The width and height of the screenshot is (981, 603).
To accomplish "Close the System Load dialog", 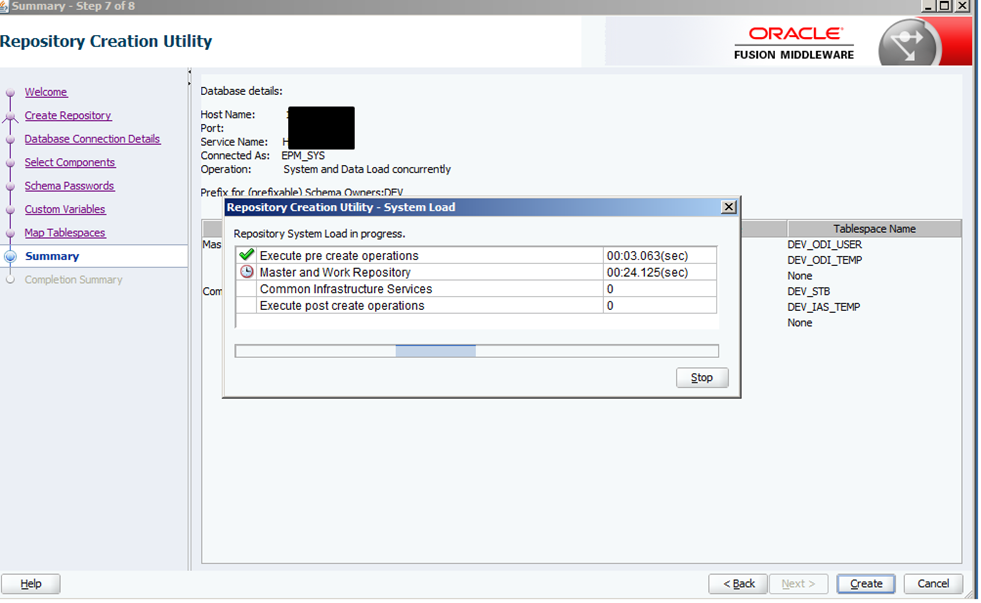I will click(729, 207).
